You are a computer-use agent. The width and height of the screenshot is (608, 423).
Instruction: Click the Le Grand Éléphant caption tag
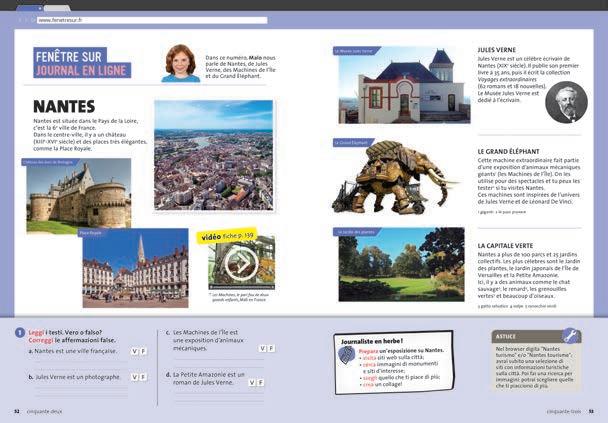tap(354, 143)
